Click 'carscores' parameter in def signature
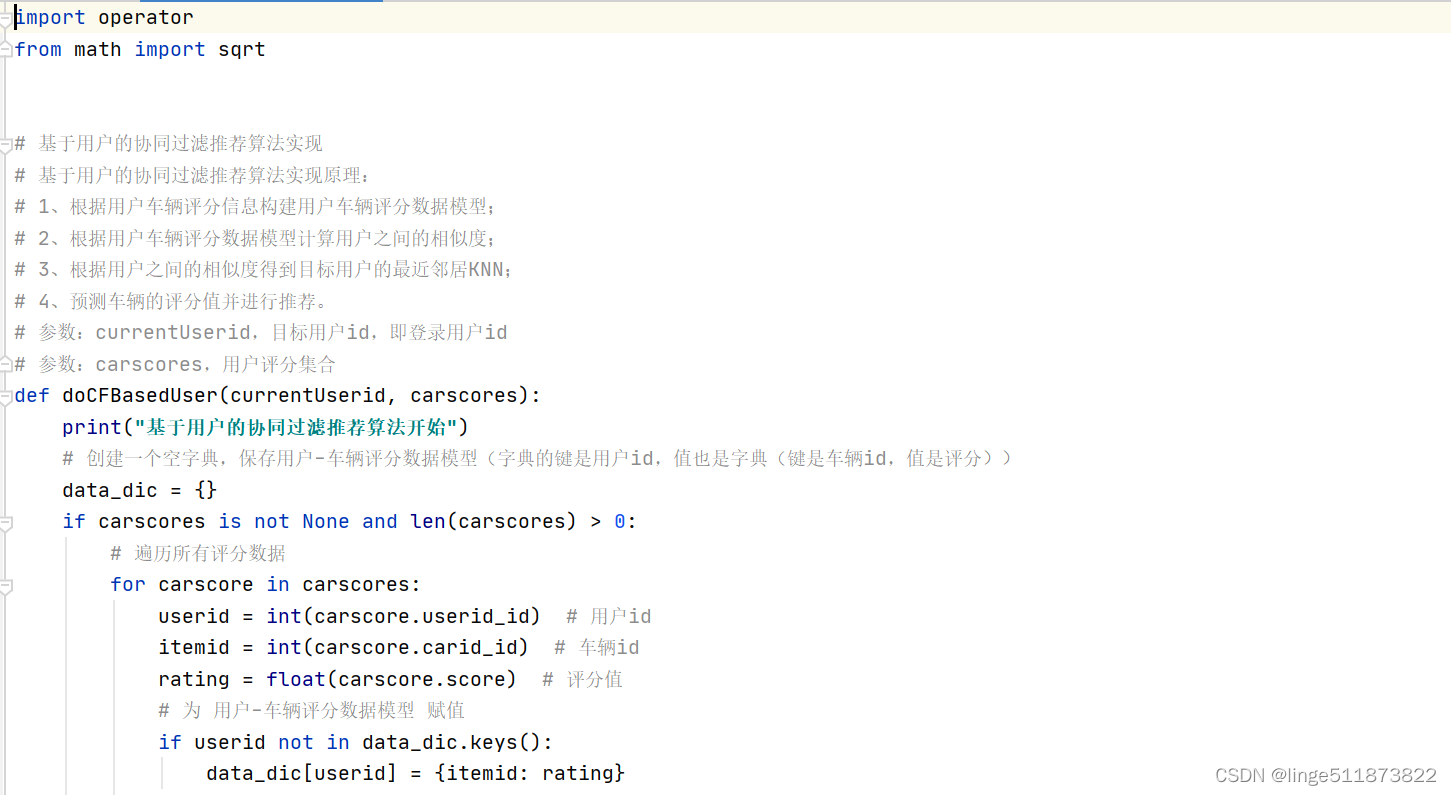 point(464,396)
